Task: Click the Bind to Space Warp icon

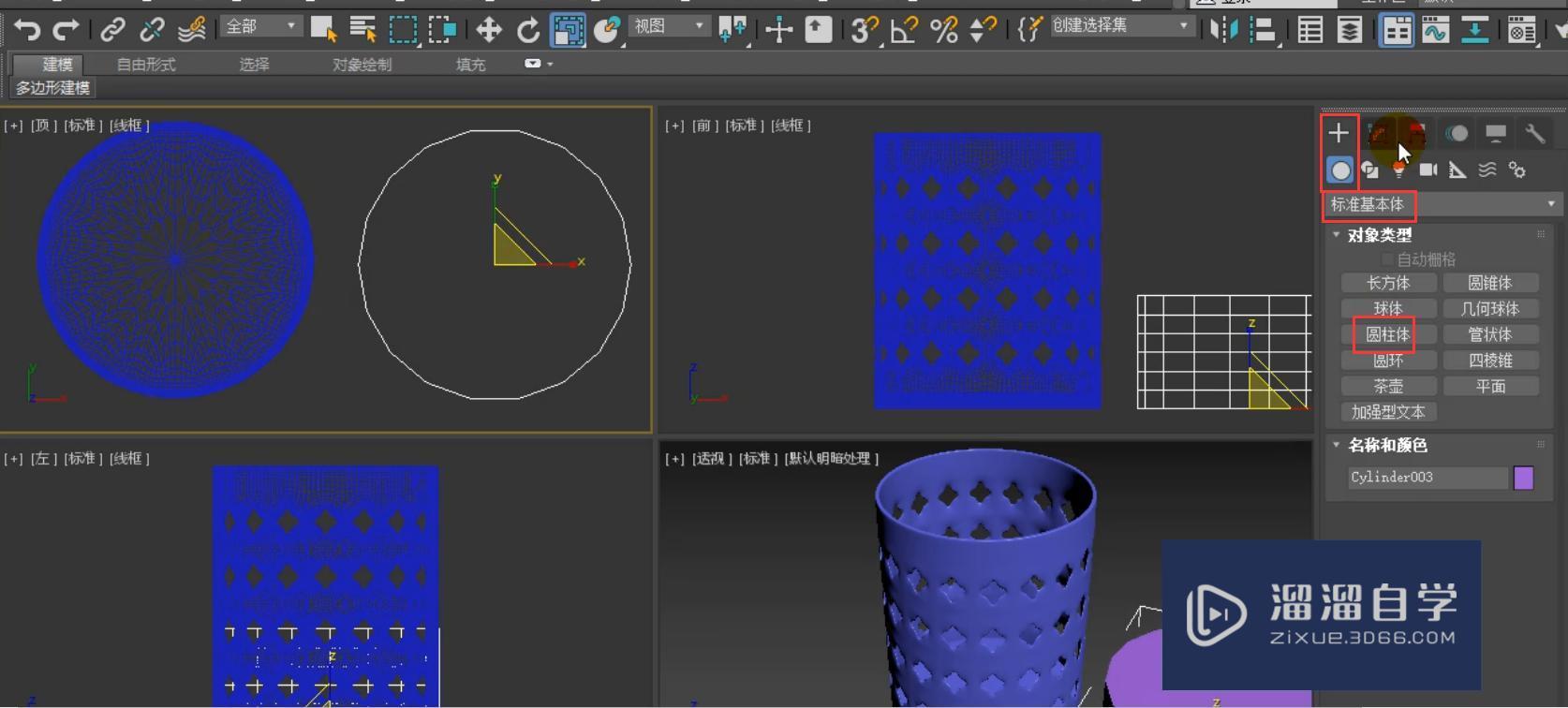Action: [x=192, y=30]
